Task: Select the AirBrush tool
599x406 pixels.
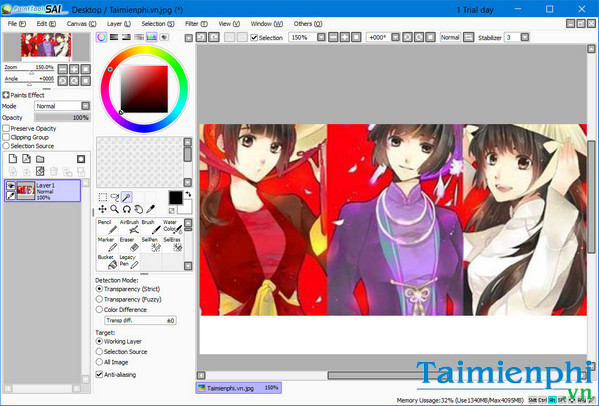Action: [130, 227]
